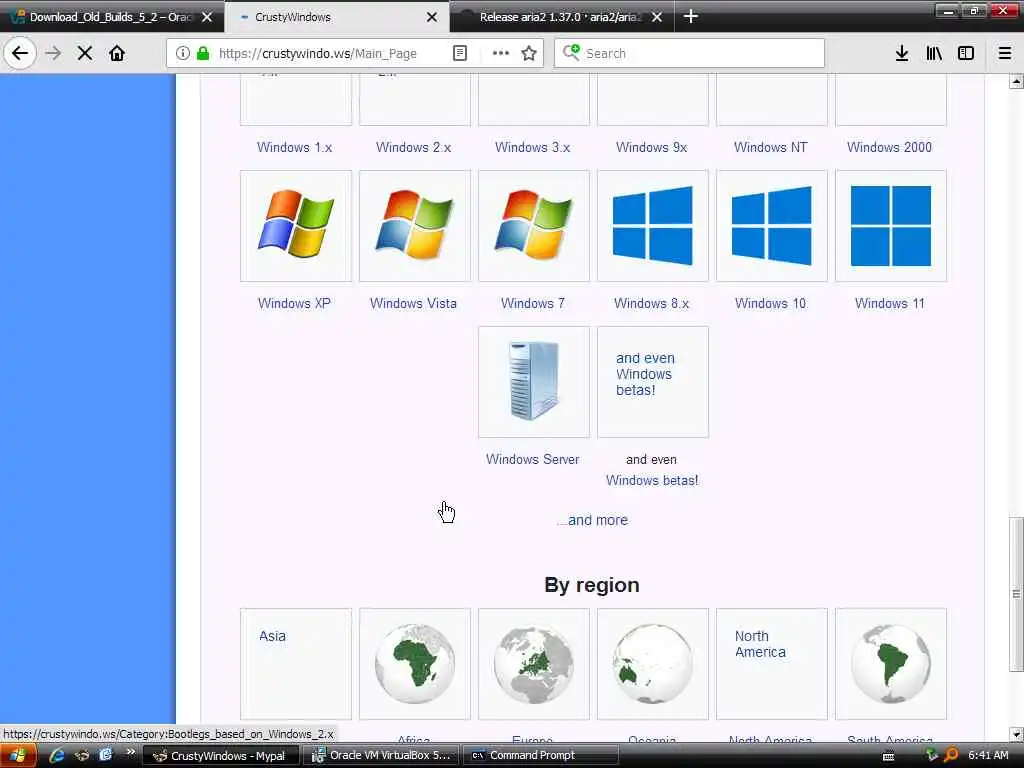Open the Windows Start button

pyautogui.click(x=18, y=756)
